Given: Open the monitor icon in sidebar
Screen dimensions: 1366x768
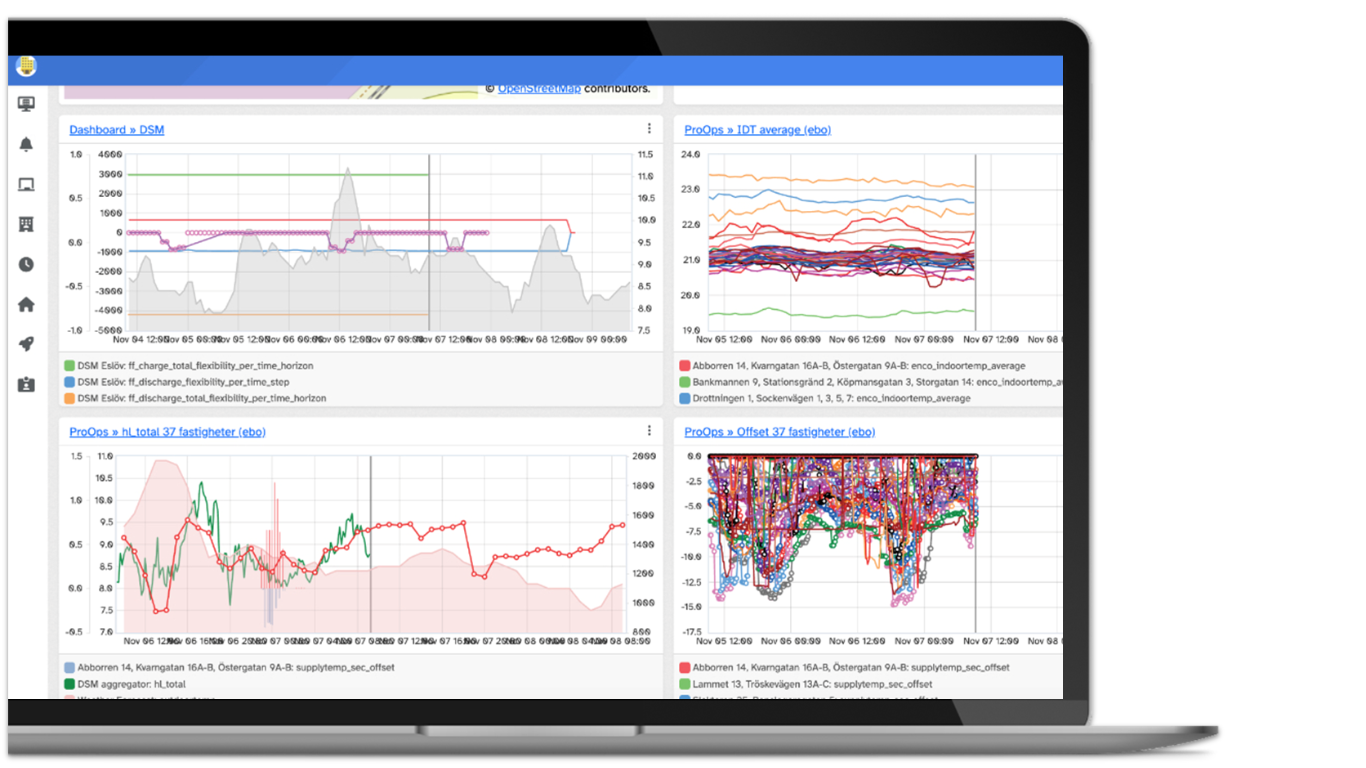Looking at the screenshot, I should [x=26, y=104].
